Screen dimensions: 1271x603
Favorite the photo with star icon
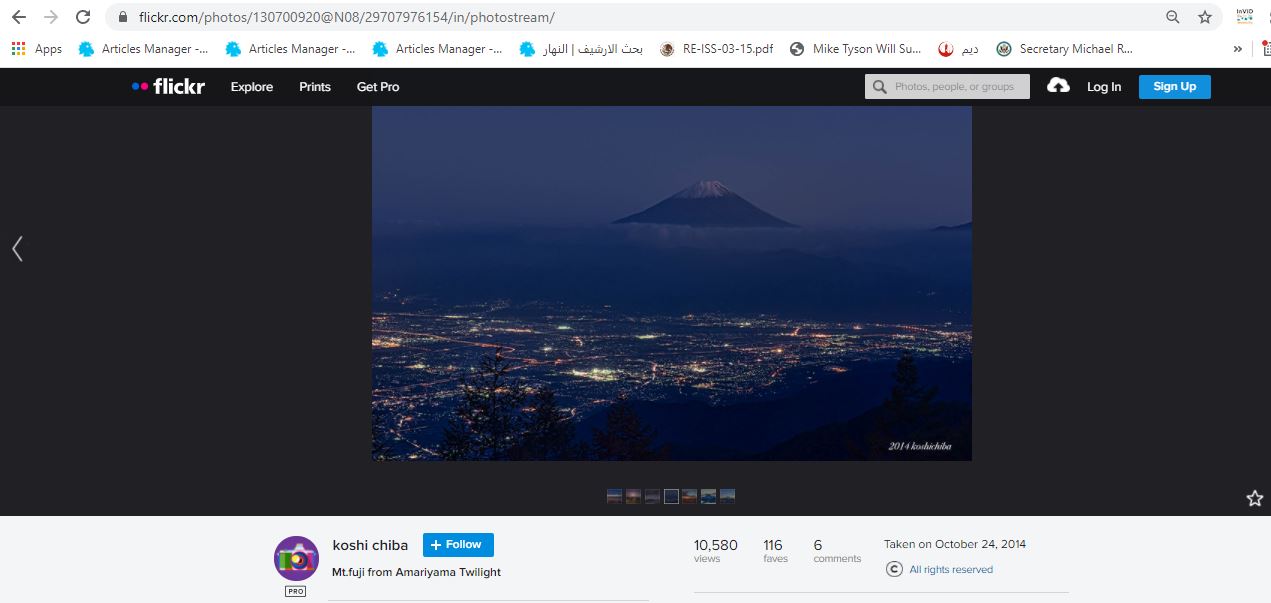pyautogui.click(x=1254, y=498)
